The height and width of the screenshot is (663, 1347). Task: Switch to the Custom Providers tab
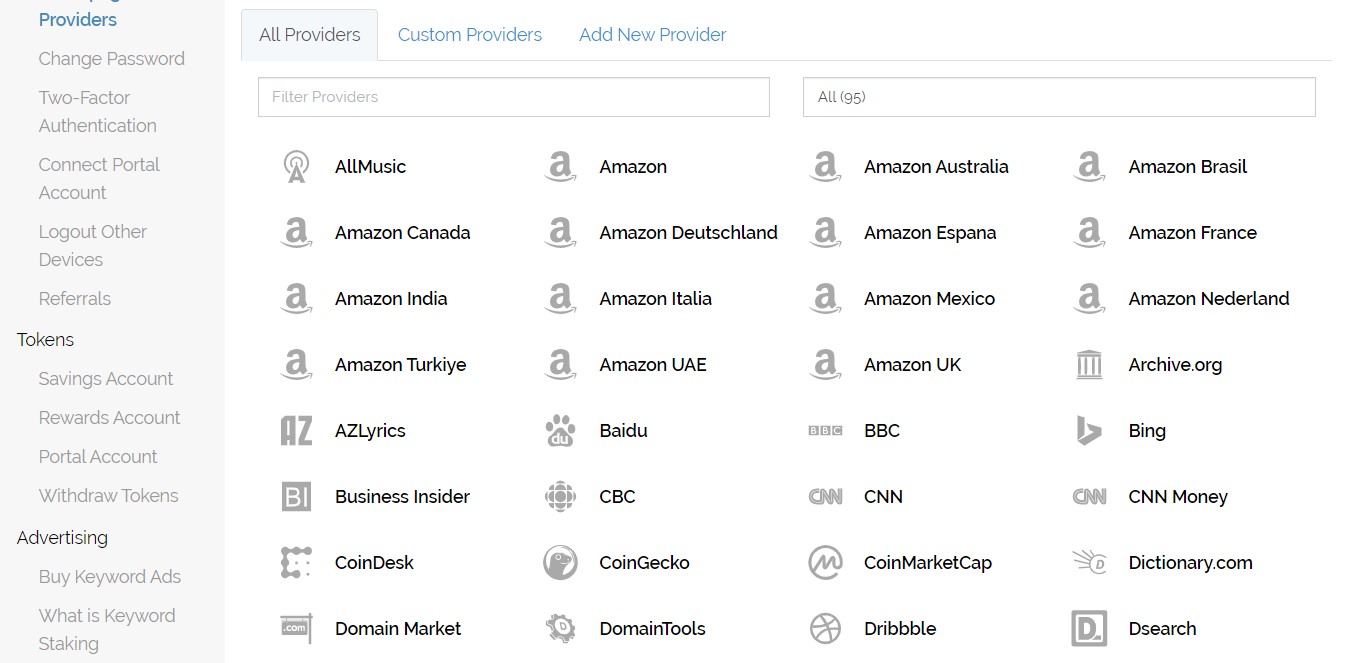[470, 35]
